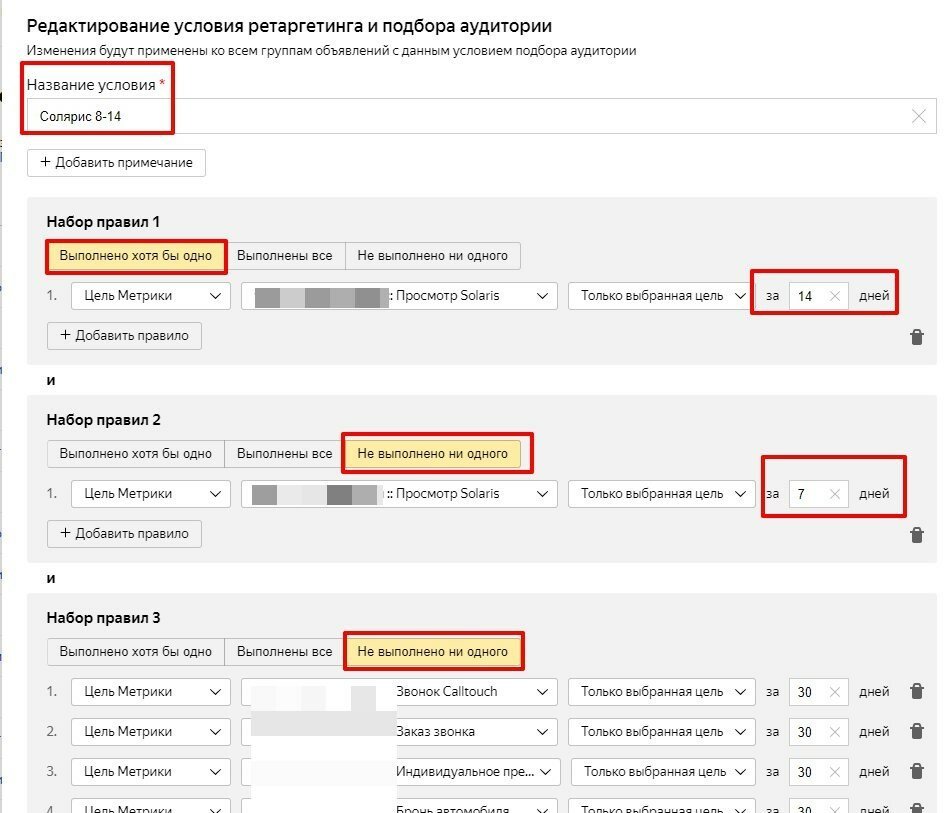948x813 pixels.
Task: Select 'Выполнены все' in rule set 2
Action: [285, 453]
